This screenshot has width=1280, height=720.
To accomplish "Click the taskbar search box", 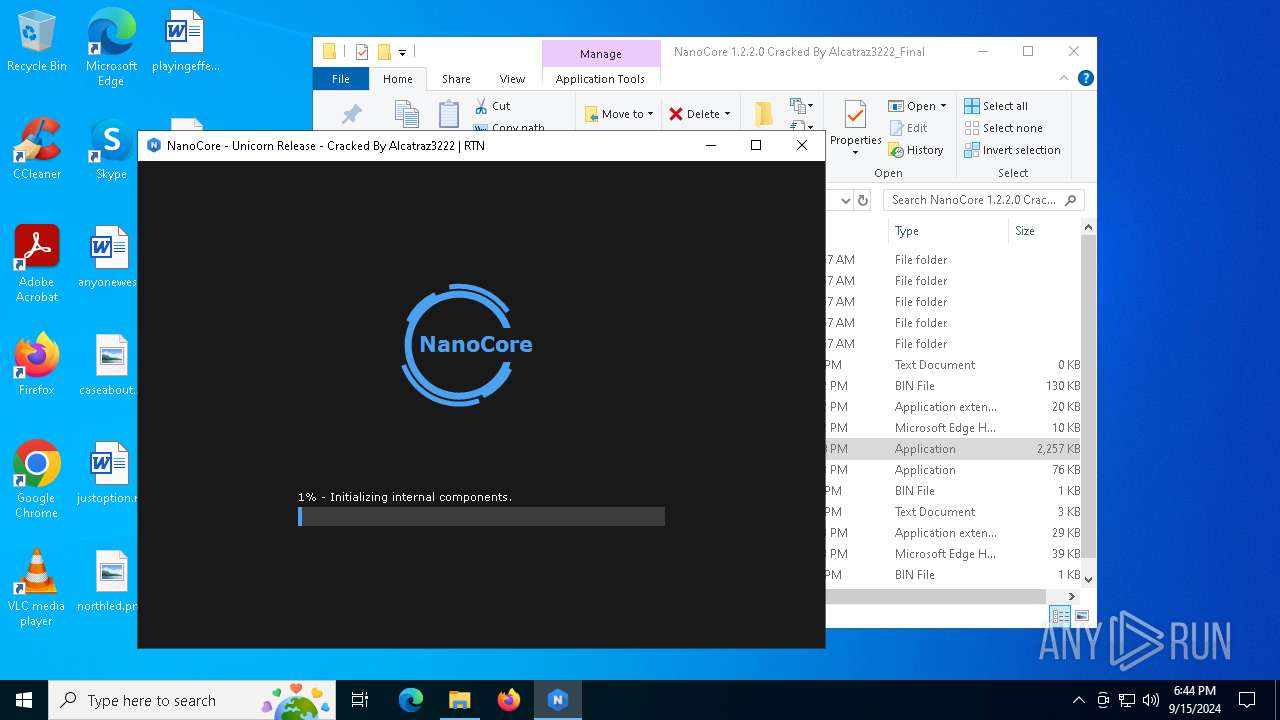I will coord(192,700).
